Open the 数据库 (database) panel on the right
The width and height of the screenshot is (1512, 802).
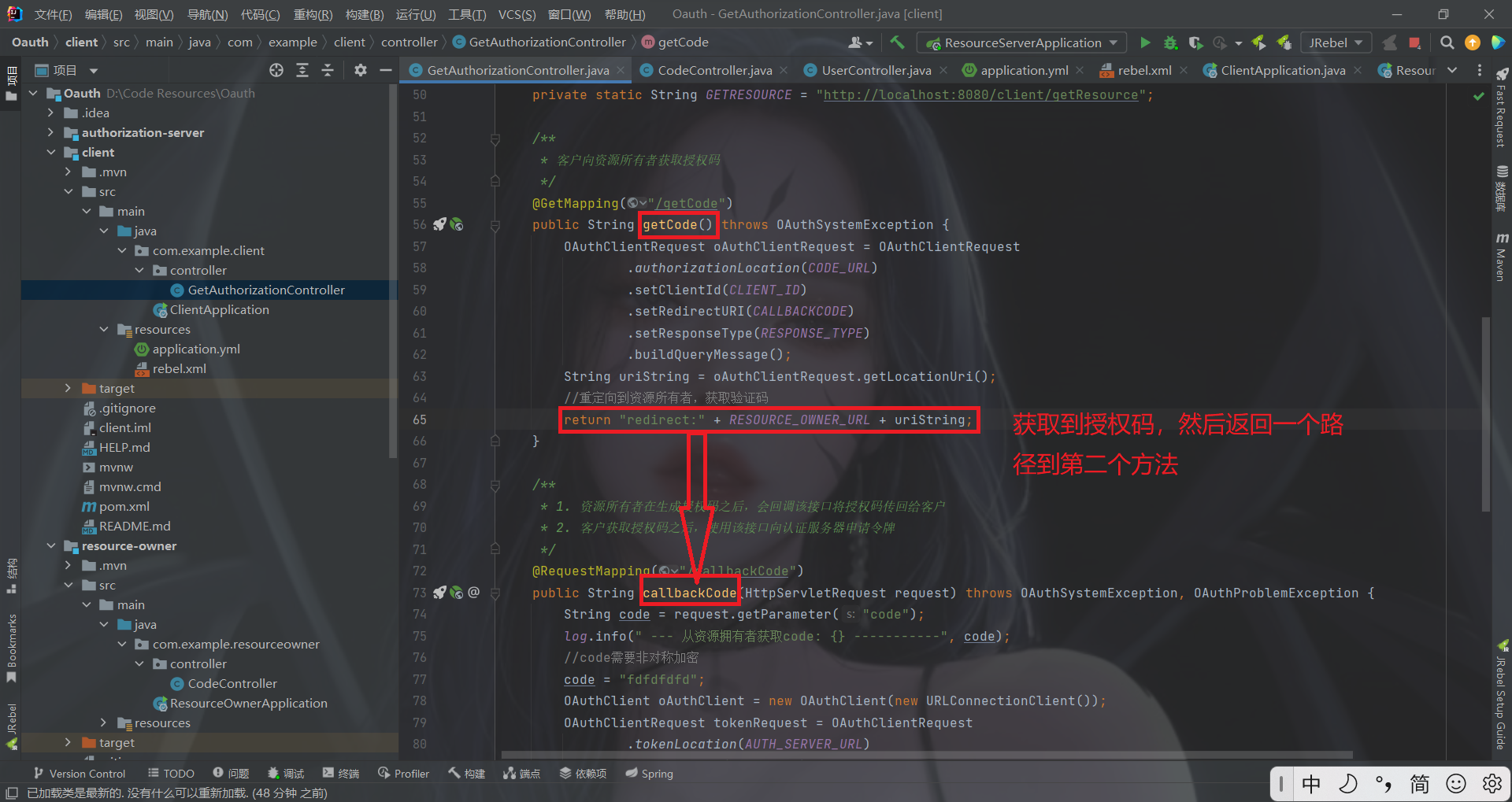coord(1501,189)
